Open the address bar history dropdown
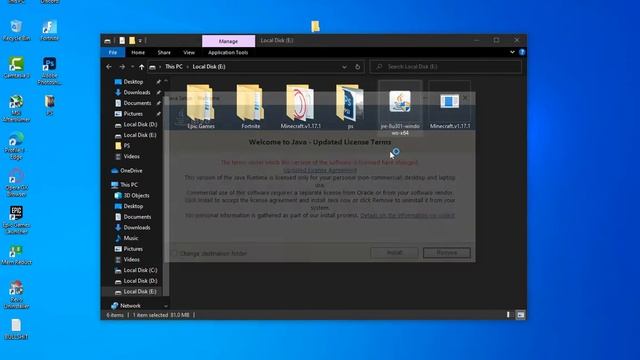The width and height of the screenshot is (640, 360). (x=344, y=67)
